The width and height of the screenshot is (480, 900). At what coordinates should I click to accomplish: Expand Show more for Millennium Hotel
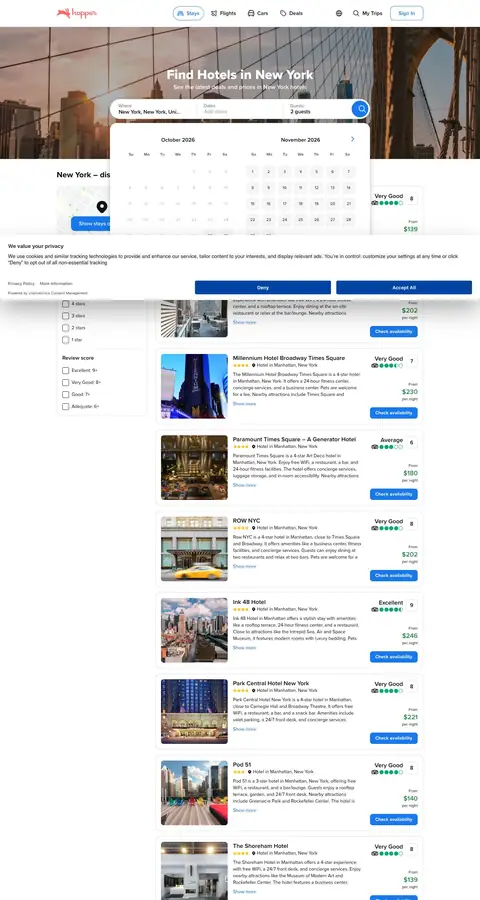point(244,404)
